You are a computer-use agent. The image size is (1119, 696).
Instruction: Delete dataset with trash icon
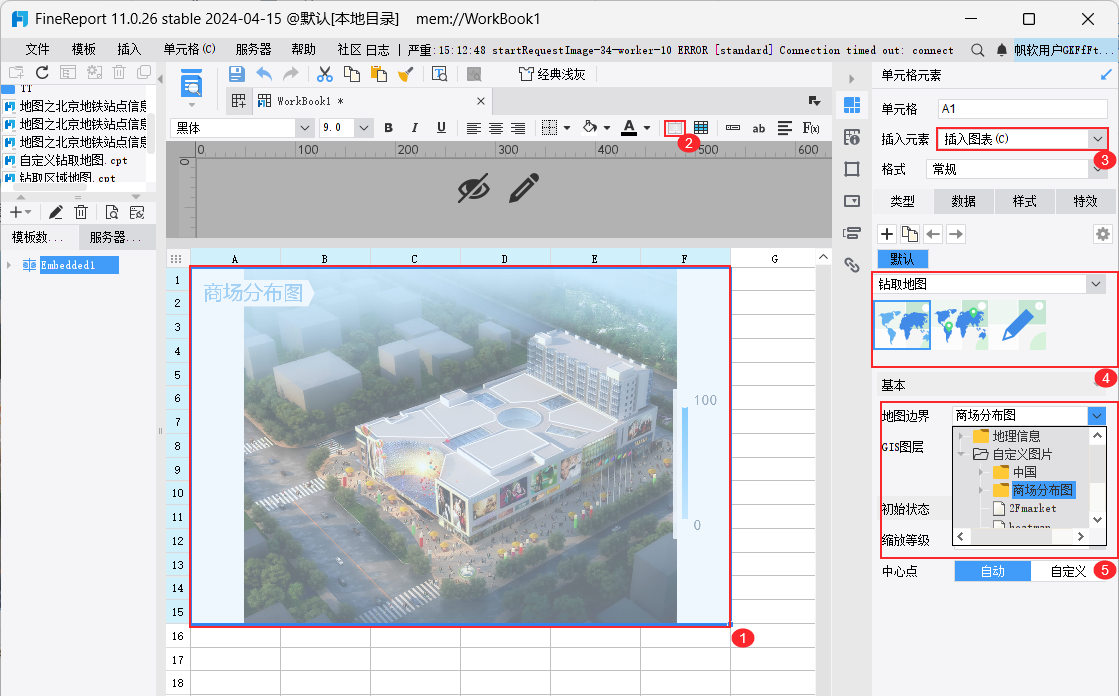81,212
